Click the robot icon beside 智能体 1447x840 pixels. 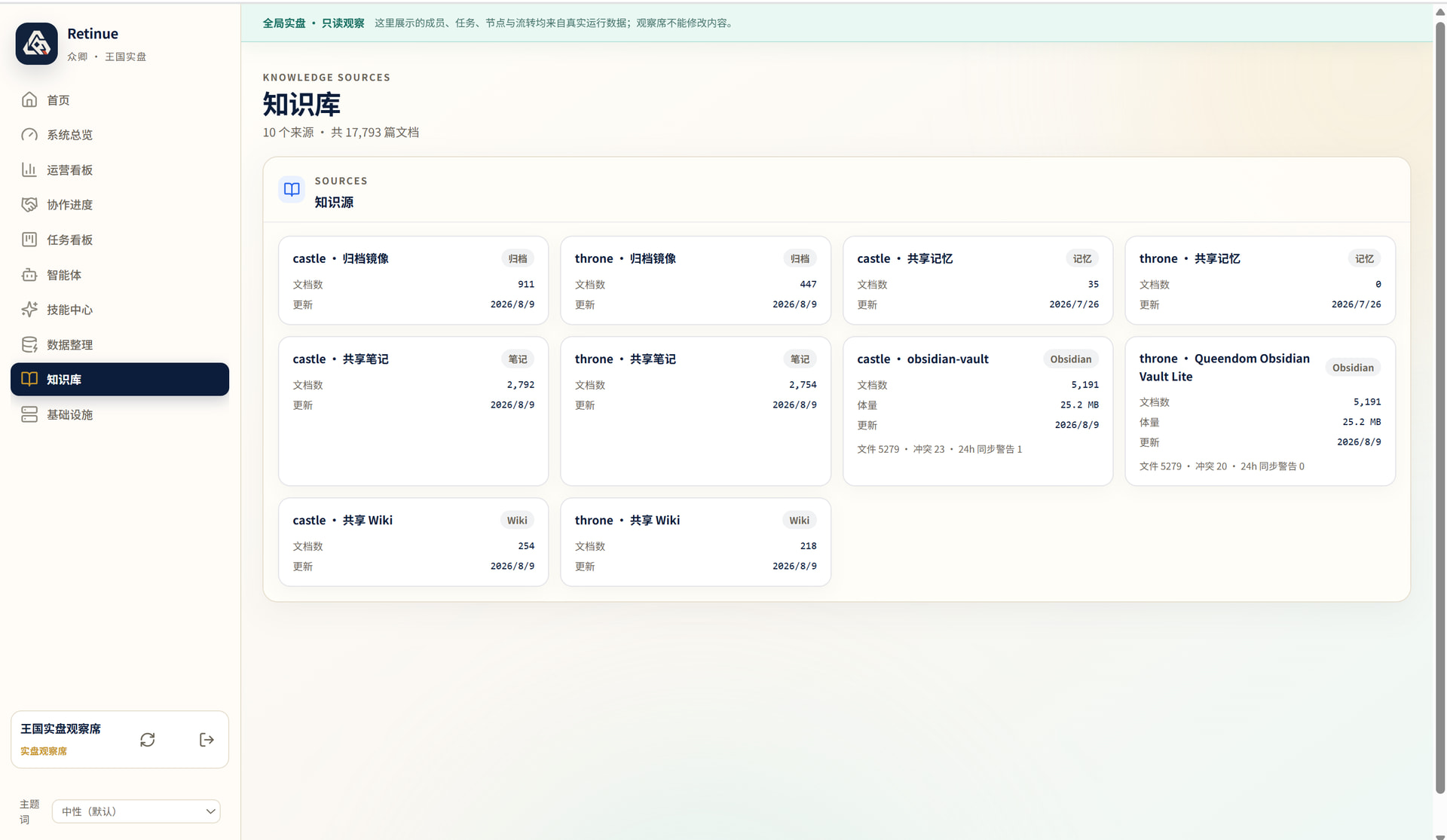tap(29, 275)
